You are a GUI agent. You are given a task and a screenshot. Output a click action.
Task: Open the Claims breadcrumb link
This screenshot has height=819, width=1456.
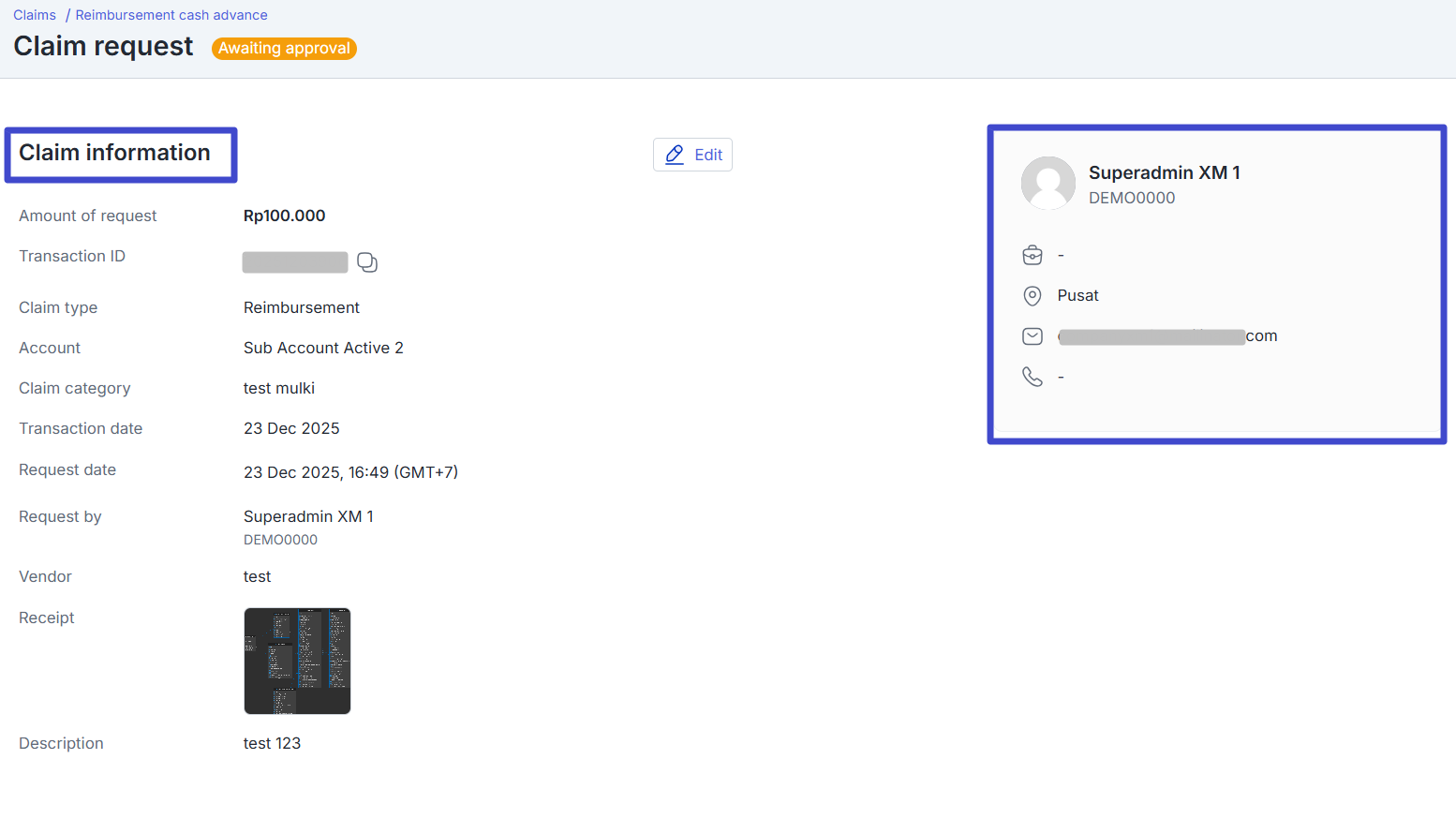pyautogui.click(x=35, y=15)
